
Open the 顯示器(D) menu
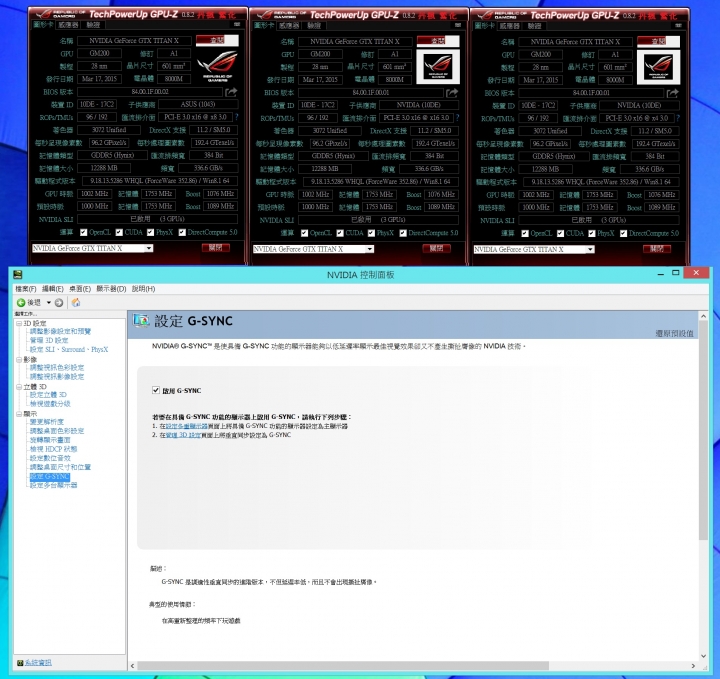tap(111, 289)
